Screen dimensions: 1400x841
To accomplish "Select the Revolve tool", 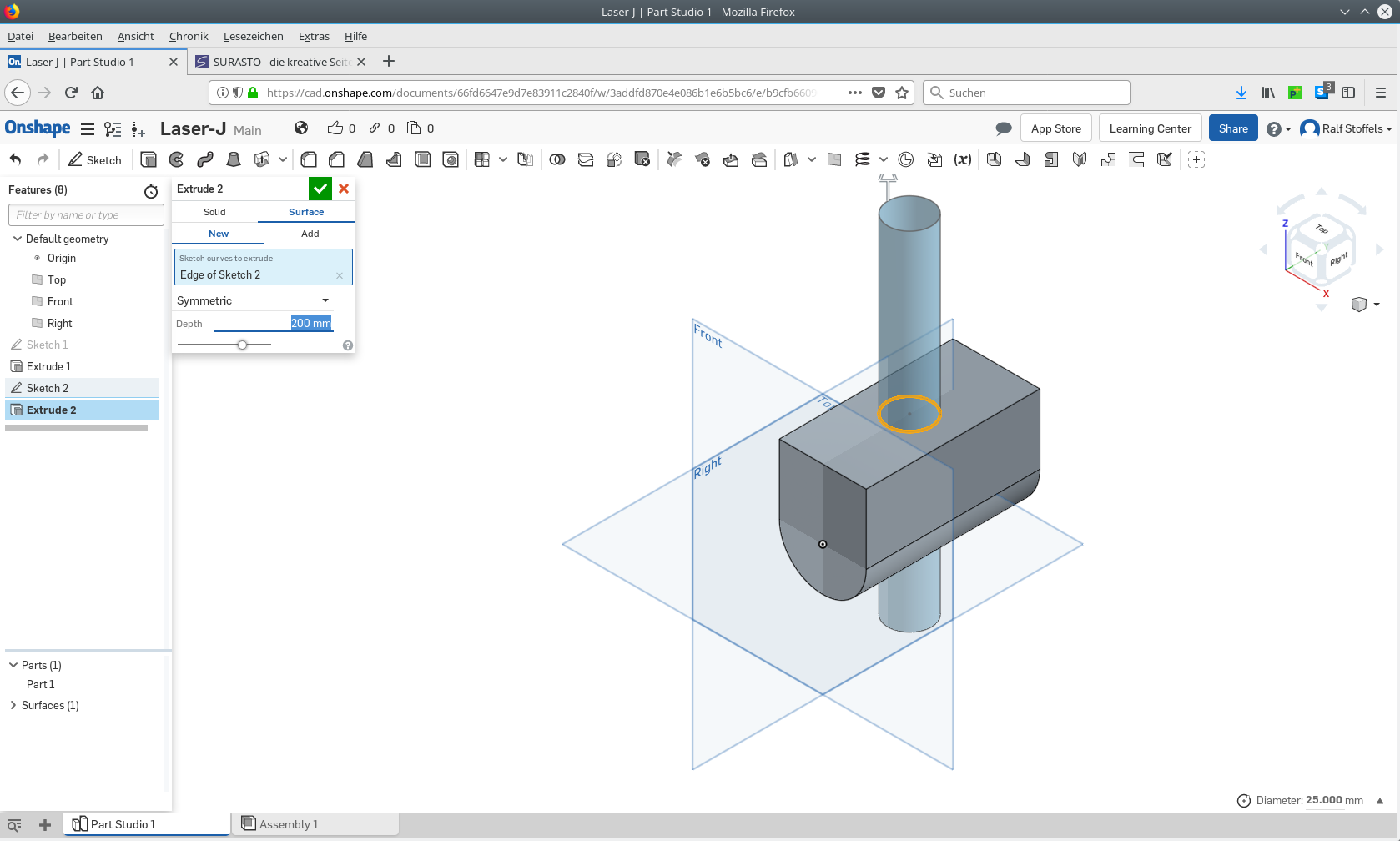I will (x=177, y=159).
